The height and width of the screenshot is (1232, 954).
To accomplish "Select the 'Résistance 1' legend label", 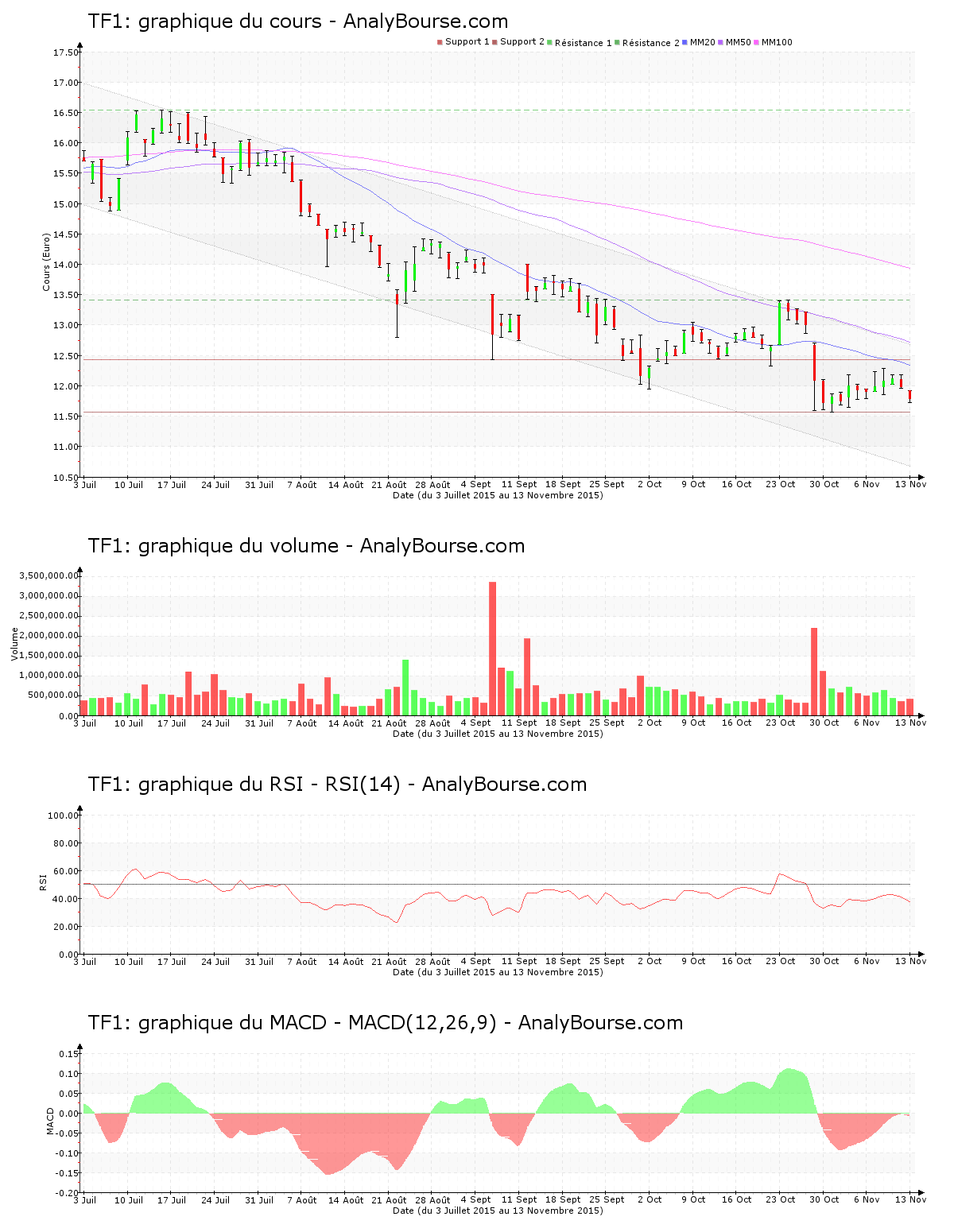I will 584,43.
